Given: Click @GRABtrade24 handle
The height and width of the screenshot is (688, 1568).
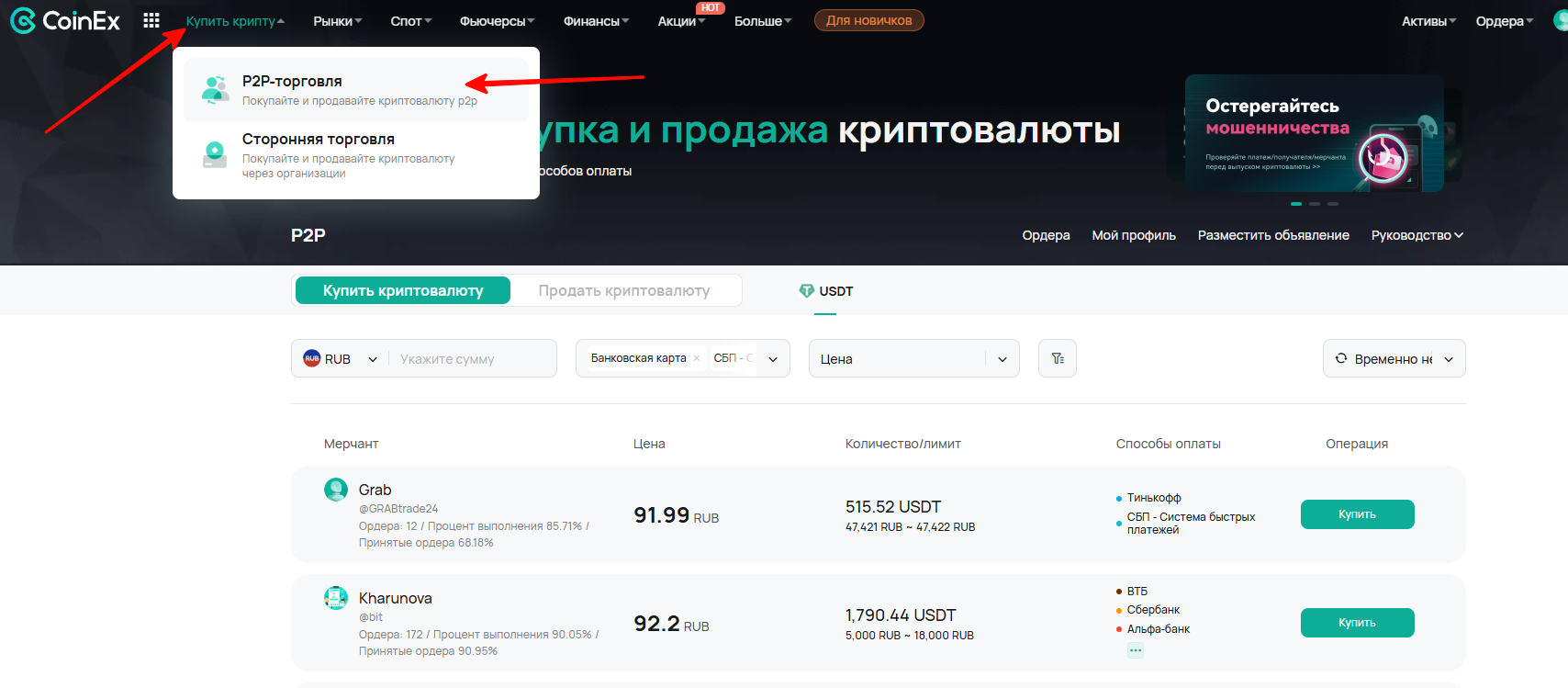Looking at the screenshot, I should pyautogui.click(x=398, y=509).
